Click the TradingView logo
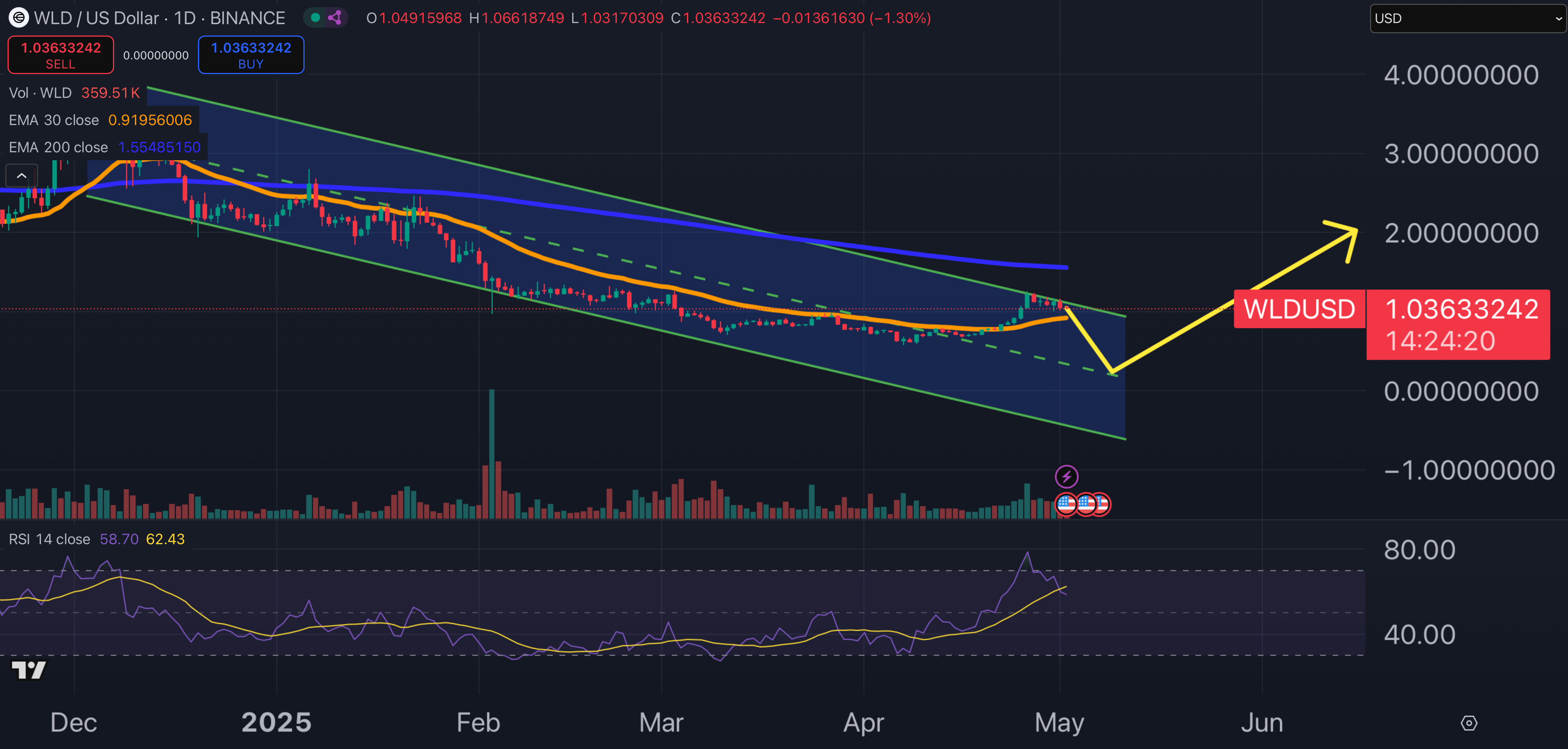Image resolution: width=1568 pixels, height=749 pixels. pos(29,670)
